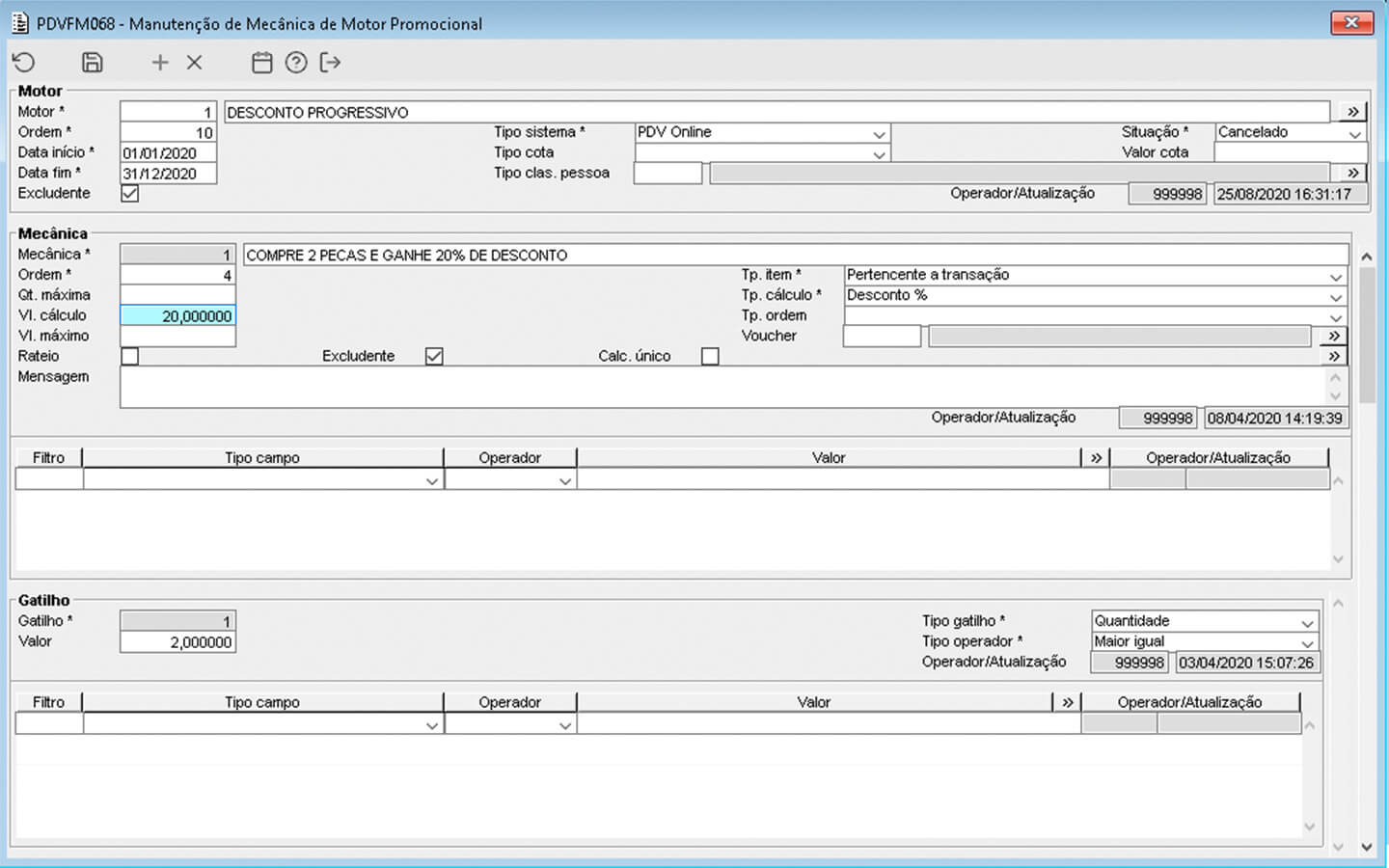Save the record with the diskette icon
This screenshot has height=868, width=1389.
pos(92,63)
